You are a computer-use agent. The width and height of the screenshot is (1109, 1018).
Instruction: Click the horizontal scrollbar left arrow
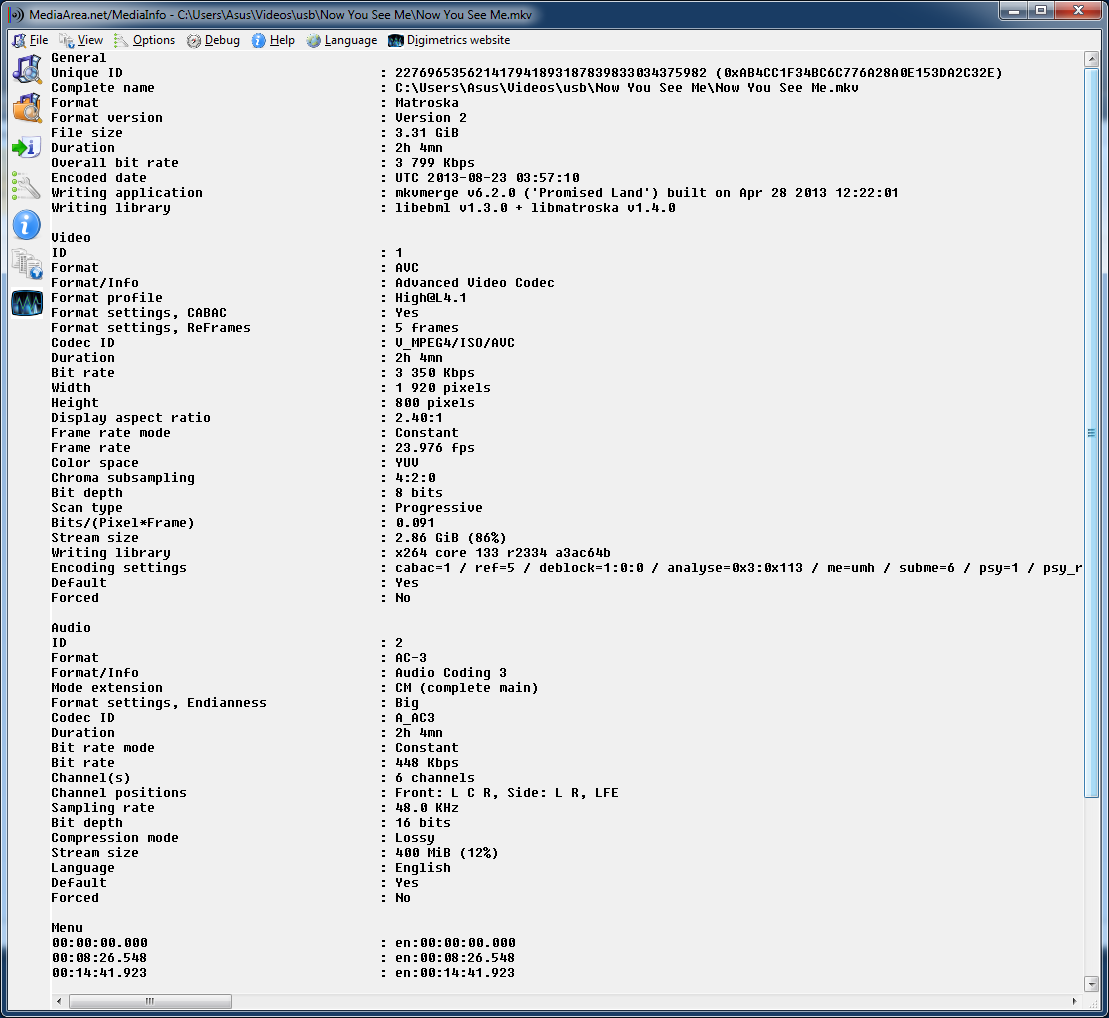59,1001
